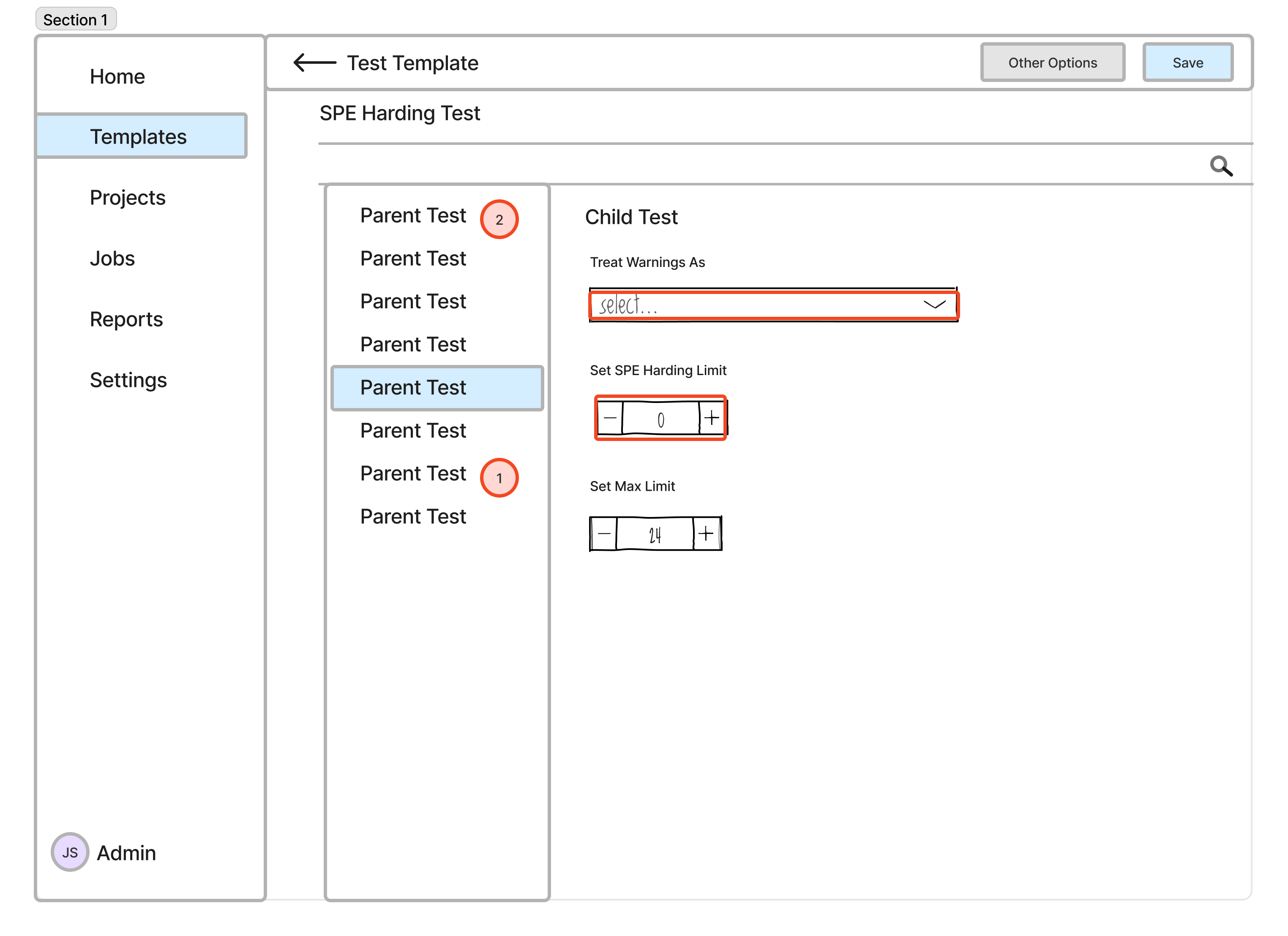Click the badge showing 1 on Parent Test
Screen dimensions: 1288x936
tap(499, 478)
